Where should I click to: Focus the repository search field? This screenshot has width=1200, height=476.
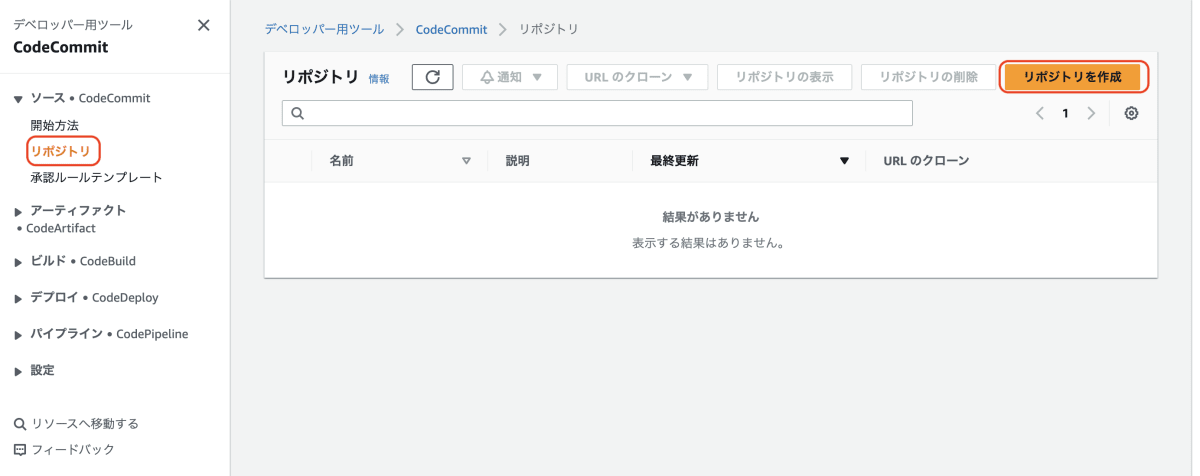coord(597,113)
